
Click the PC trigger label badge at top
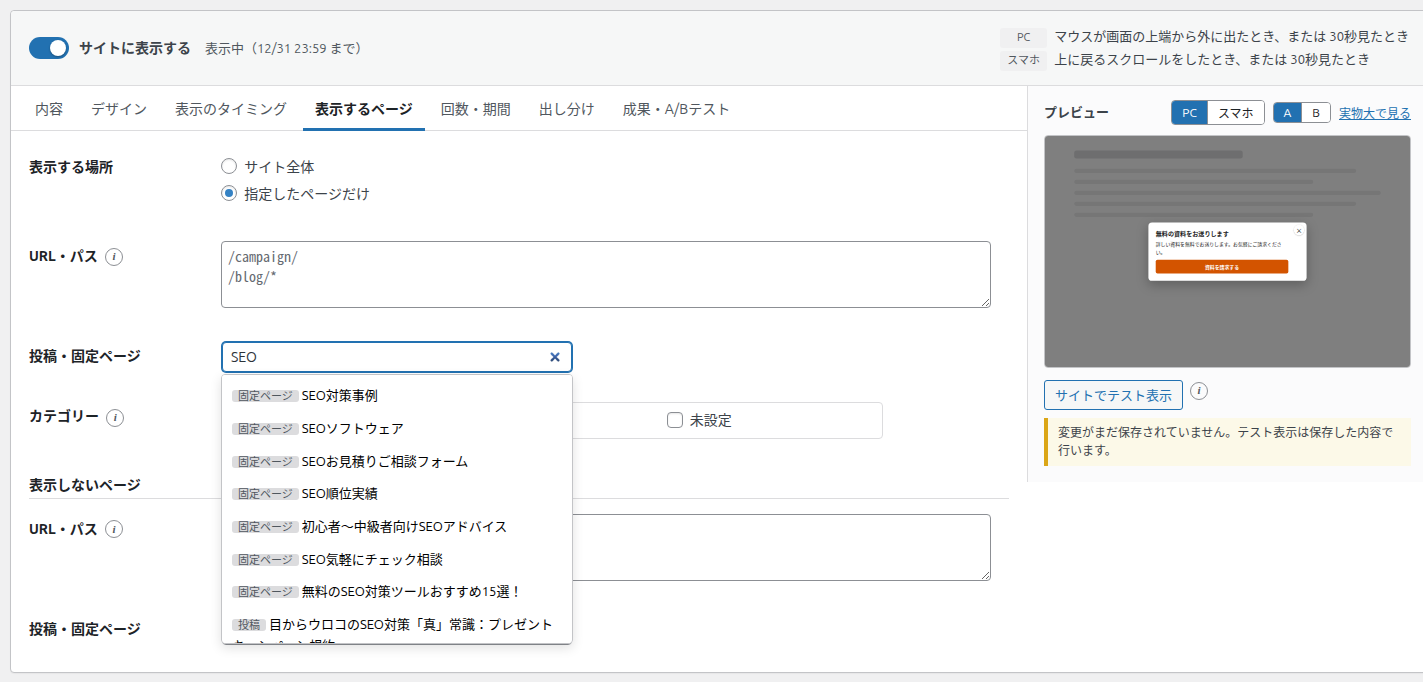(x=1023, y=37)
